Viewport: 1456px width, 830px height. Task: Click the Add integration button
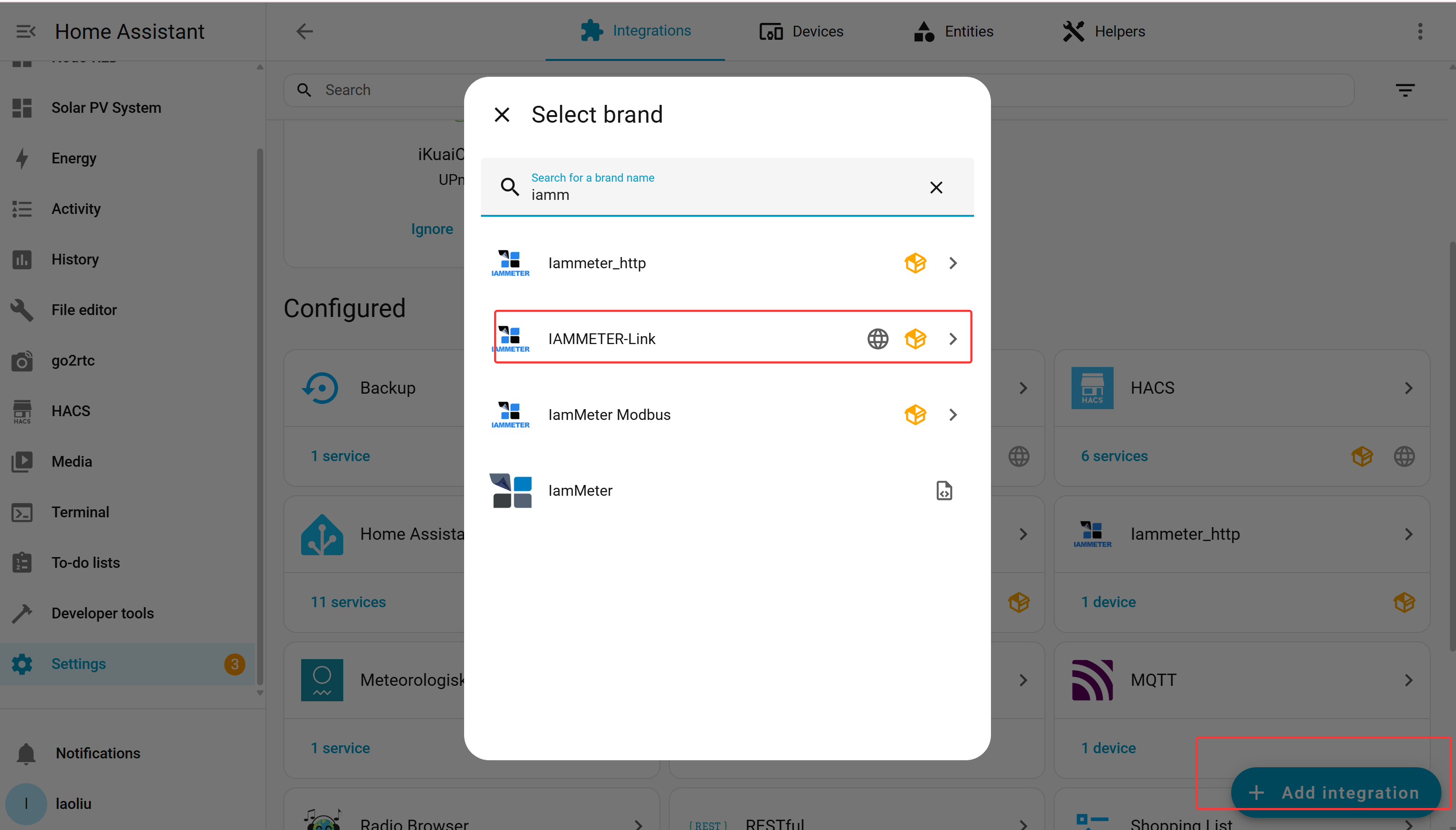tap(1336, 793)
